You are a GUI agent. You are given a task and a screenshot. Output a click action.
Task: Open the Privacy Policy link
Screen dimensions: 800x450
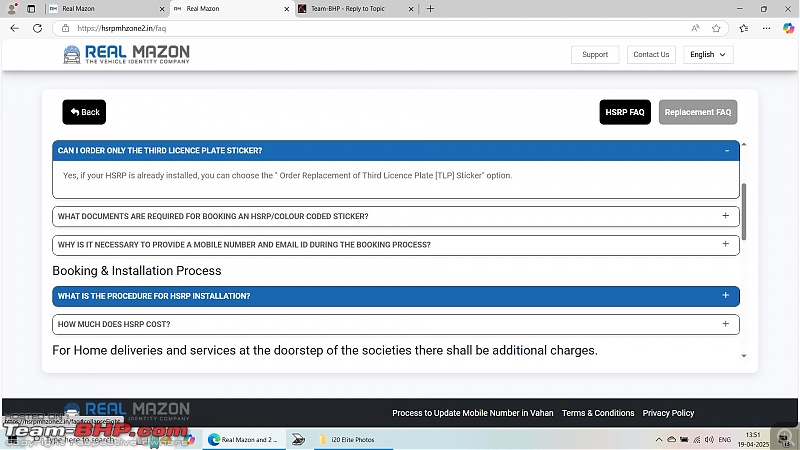[x=668, y=413]
